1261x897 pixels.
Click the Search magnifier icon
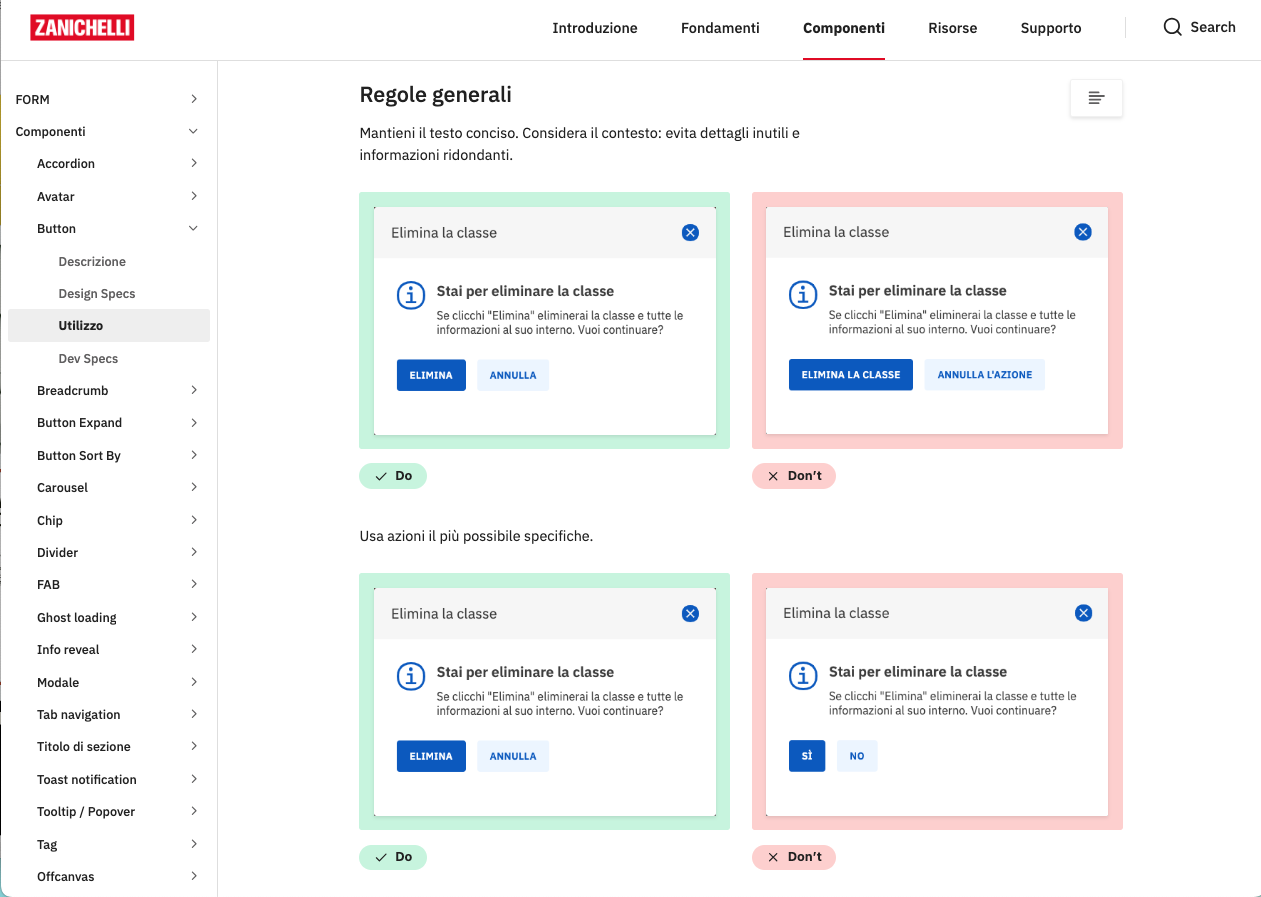(1173, 27)
